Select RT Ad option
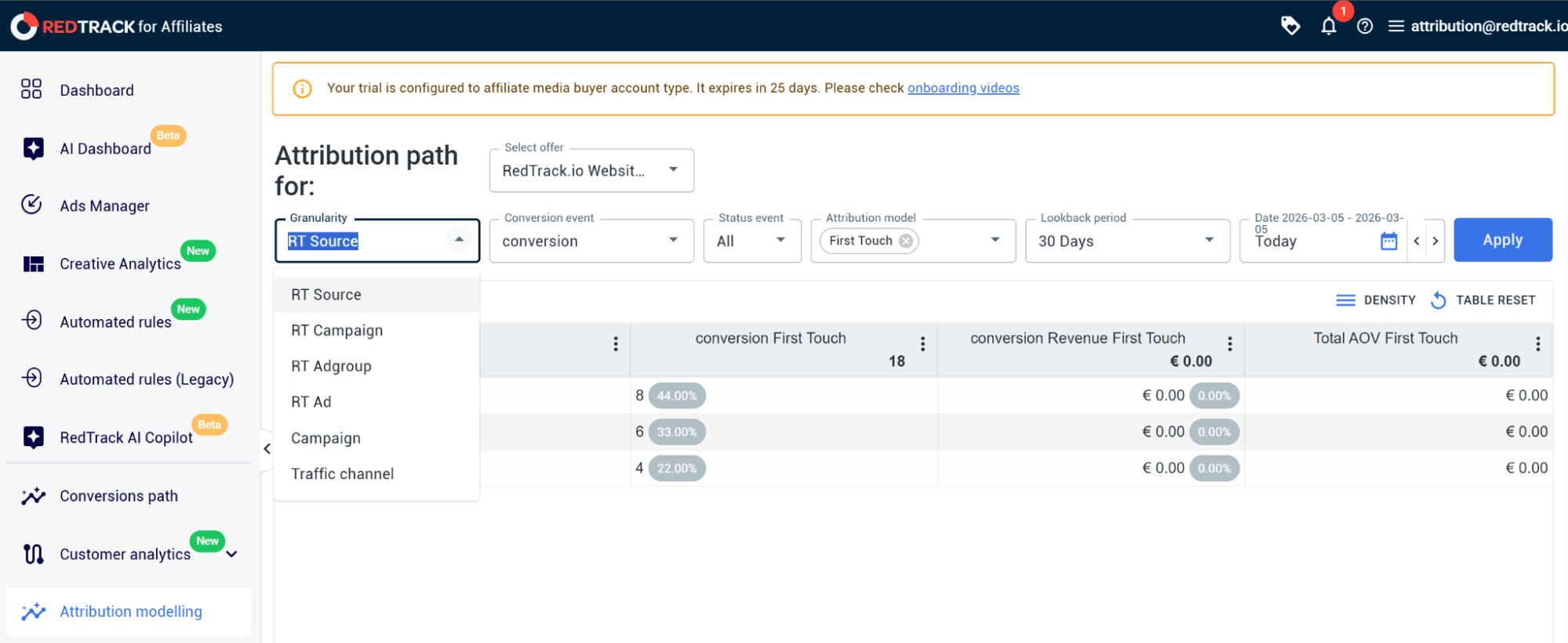1568x643 pixels. click(376, 402)
